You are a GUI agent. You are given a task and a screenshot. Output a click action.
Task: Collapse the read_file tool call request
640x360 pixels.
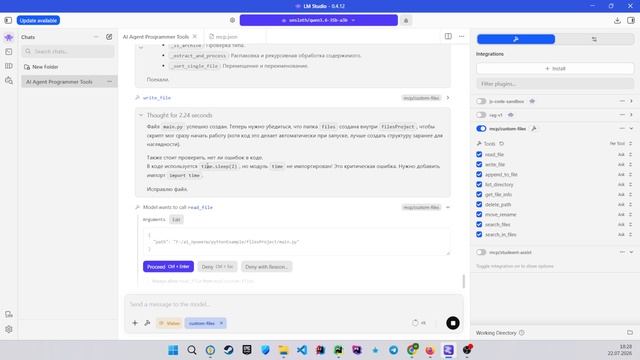[x=448, y=207]
